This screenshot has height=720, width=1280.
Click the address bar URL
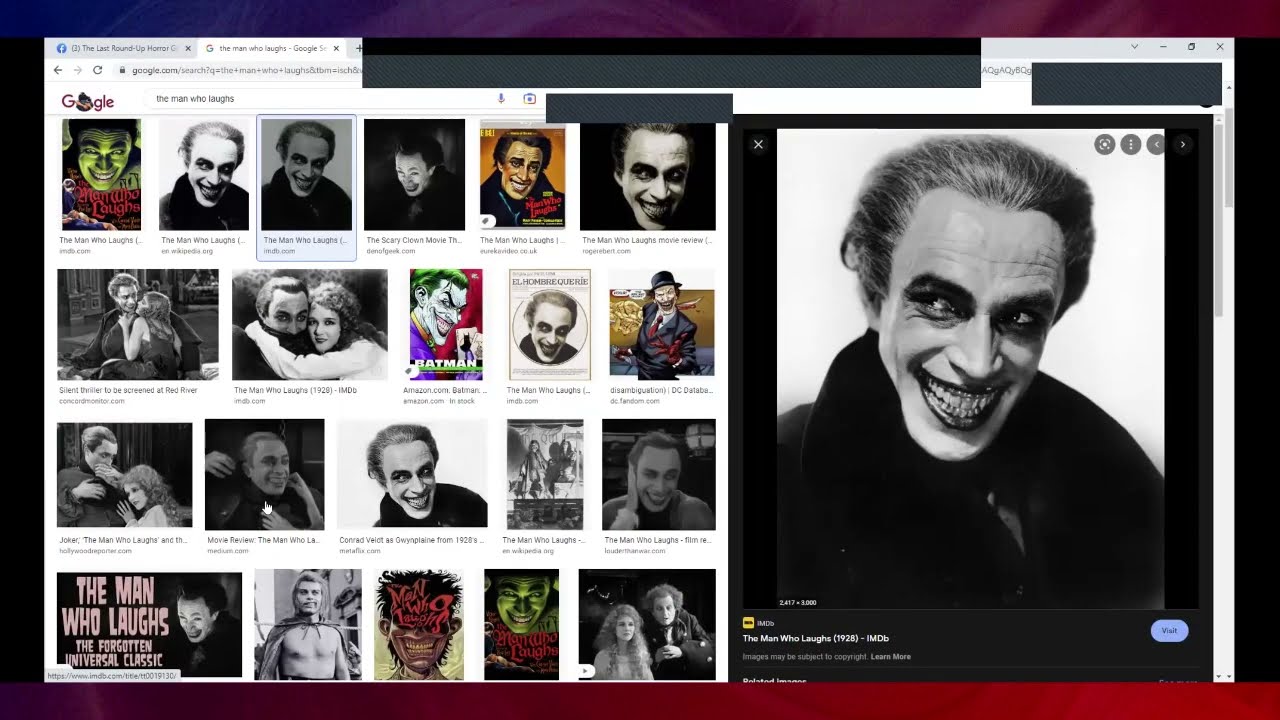(246, 70)
